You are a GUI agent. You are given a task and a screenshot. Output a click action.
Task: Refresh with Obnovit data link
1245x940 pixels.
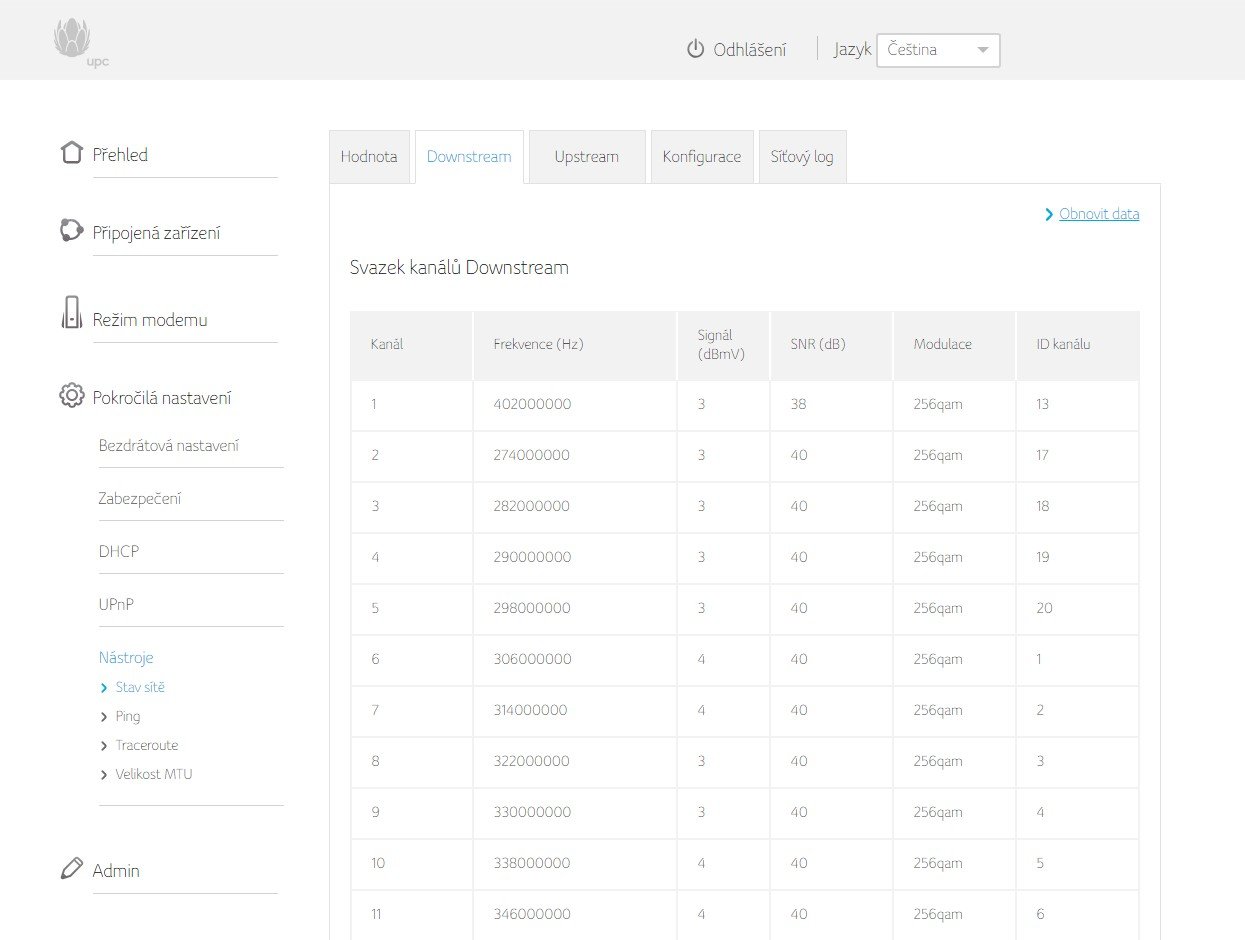(1099, 214)
